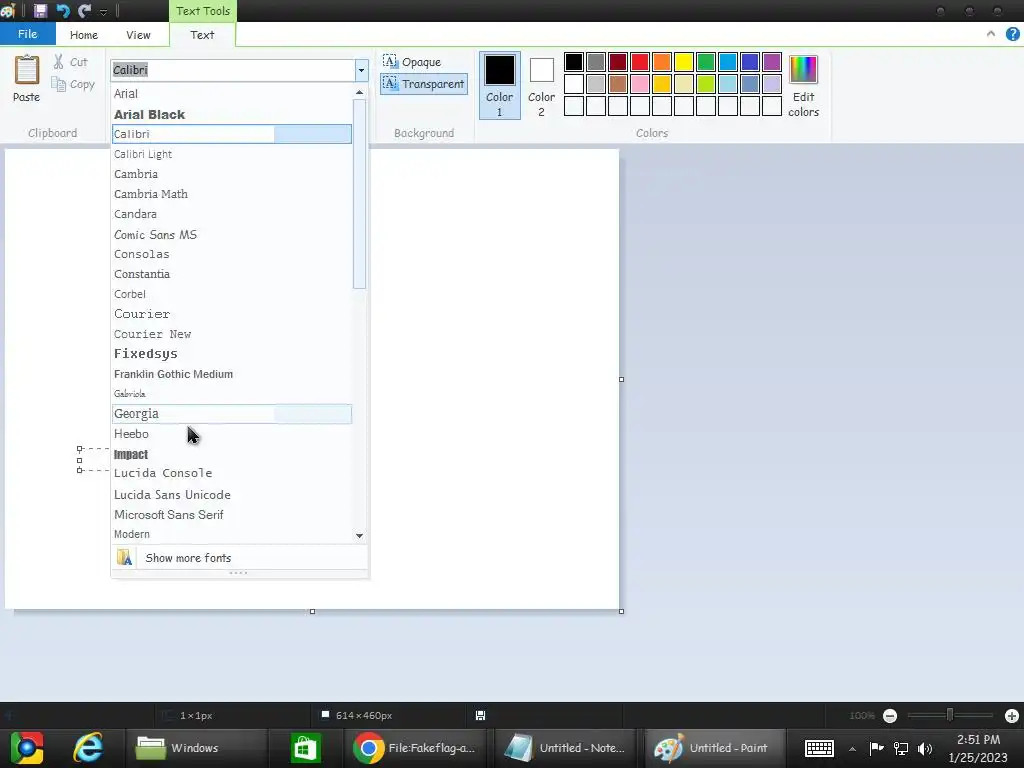Collapse the ribbon with the caret icon

pyautogui.click(x=991, y=33)
